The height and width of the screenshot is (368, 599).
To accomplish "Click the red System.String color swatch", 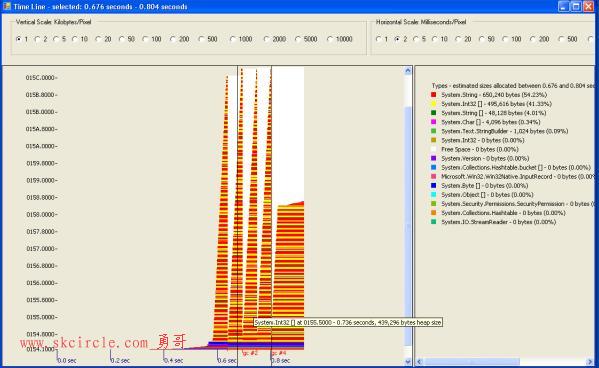I will tap(434, 94).
